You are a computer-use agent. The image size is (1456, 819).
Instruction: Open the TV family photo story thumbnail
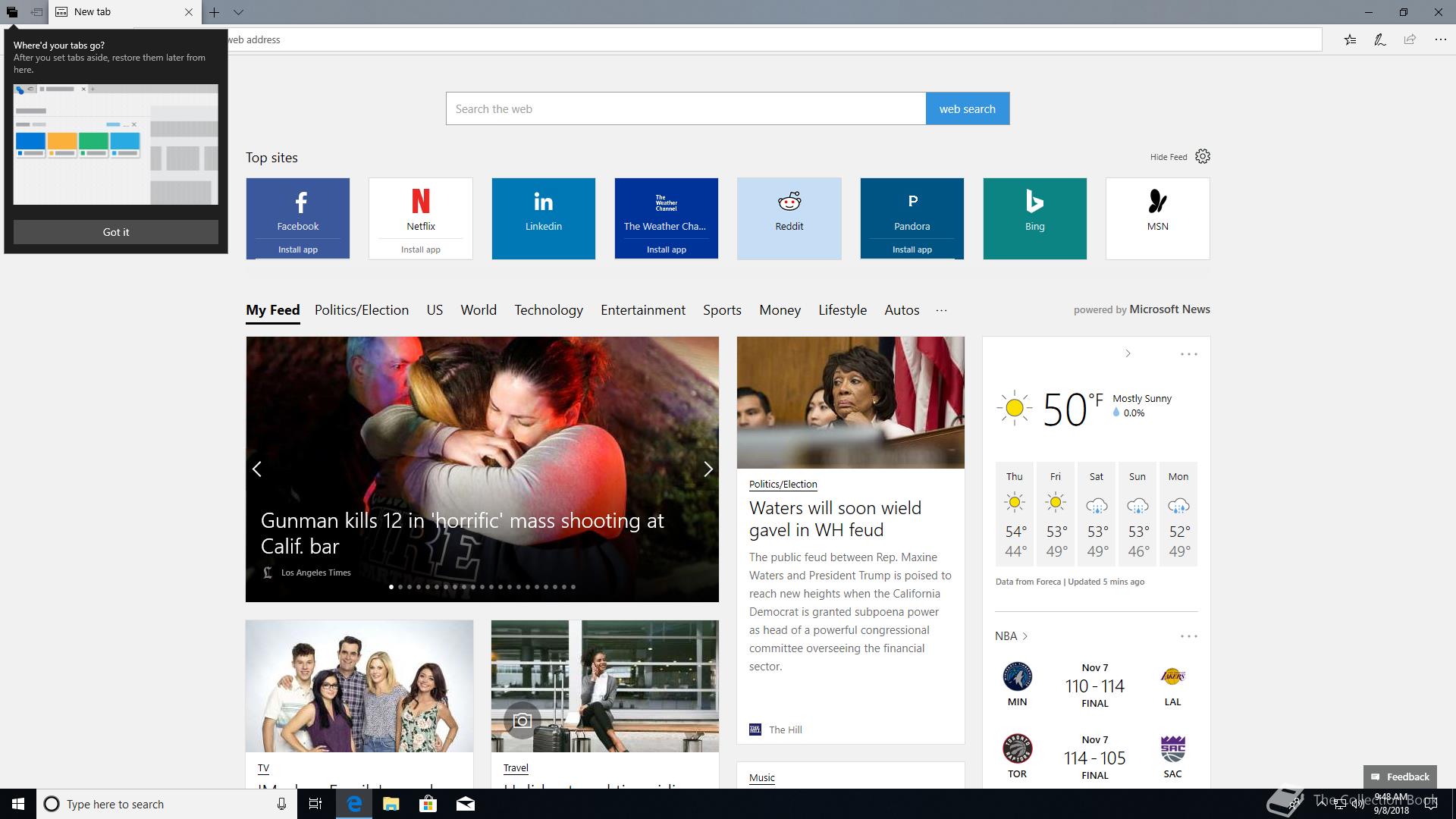(x=359, y=686)
